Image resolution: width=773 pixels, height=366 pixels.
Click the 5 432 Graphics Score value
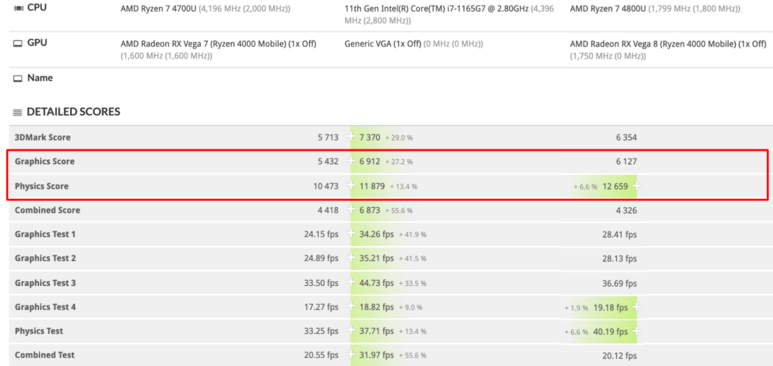[x=328, y=161]
